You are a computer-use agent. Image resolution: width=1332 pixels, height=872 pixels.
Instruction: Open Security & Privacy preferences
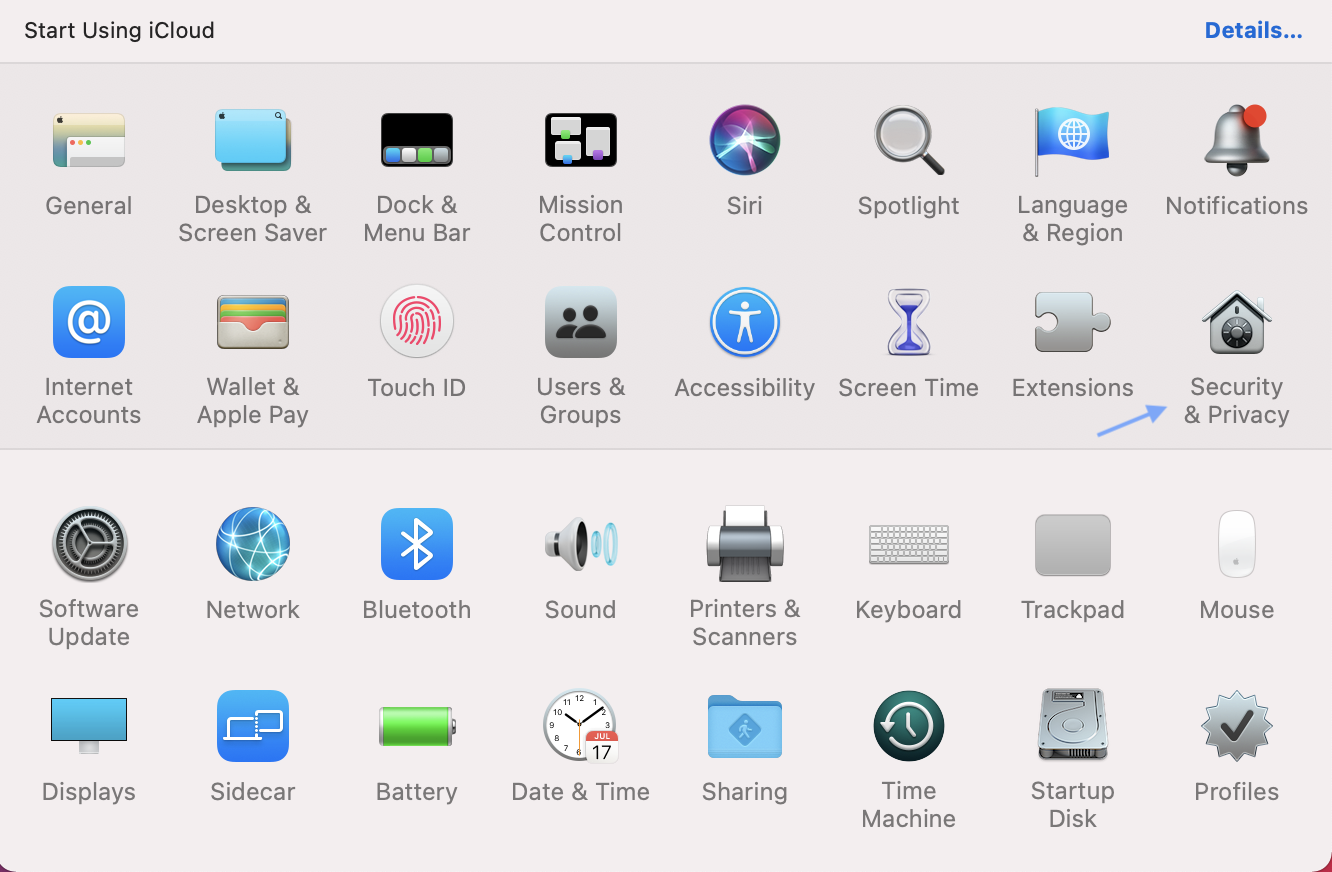(x=1237, y=322)
